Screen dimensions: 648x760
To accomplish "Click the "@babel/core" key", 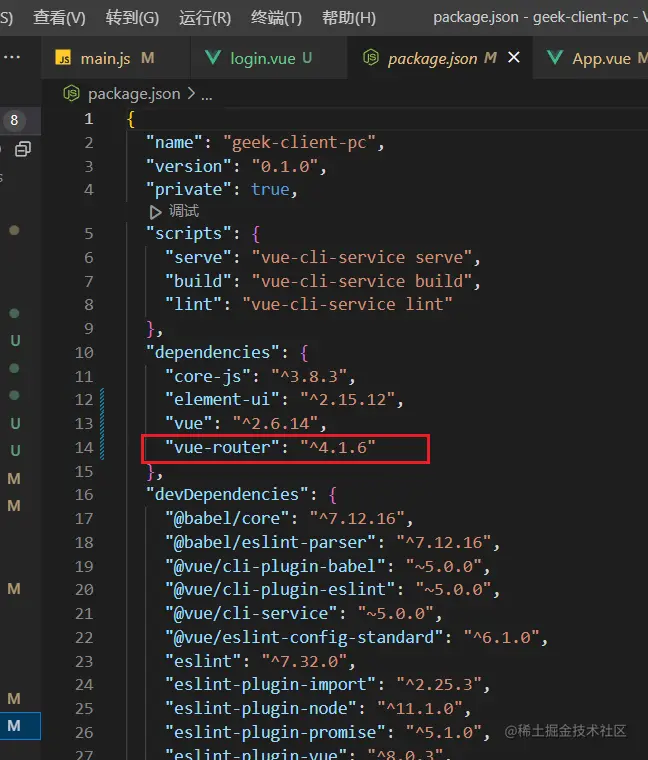I will pyautogui.click(x=227, y=519).
